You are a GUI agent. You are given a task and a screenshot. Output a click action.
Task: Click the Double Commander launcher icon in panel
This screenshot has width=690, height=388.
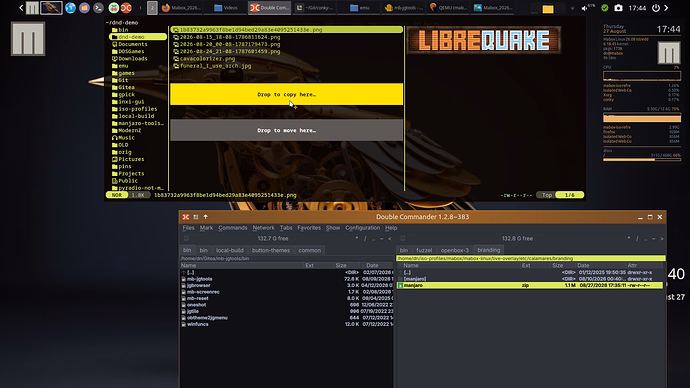(126, 8)
